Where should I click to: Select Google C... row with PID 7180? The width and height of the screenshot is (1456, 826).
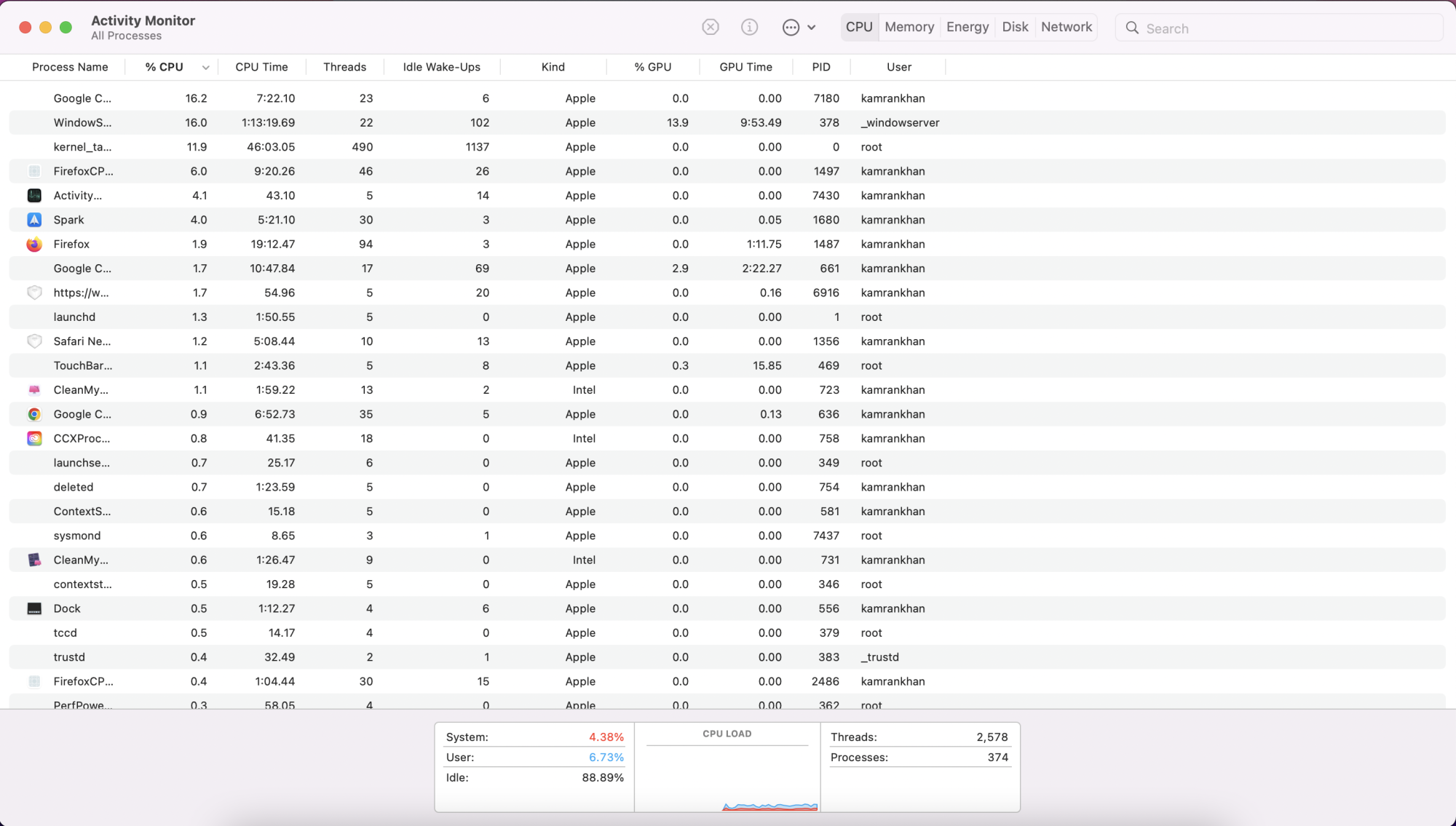[x=727, y=98]
